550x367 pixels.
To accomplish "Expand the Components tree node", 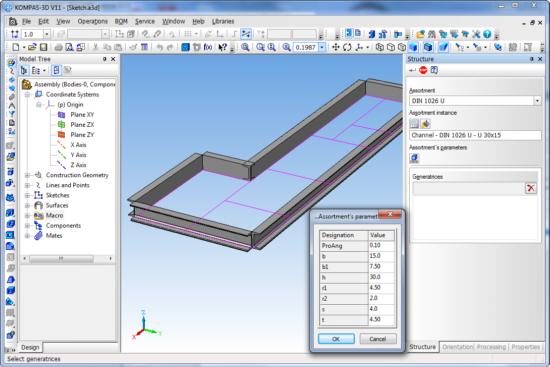I will coord(27,226).
